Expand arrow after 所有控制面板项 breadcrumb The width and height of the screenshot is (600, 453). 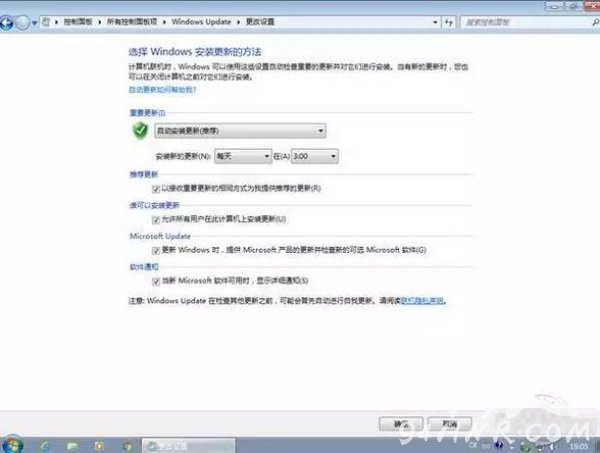click(x=164, y=22)
